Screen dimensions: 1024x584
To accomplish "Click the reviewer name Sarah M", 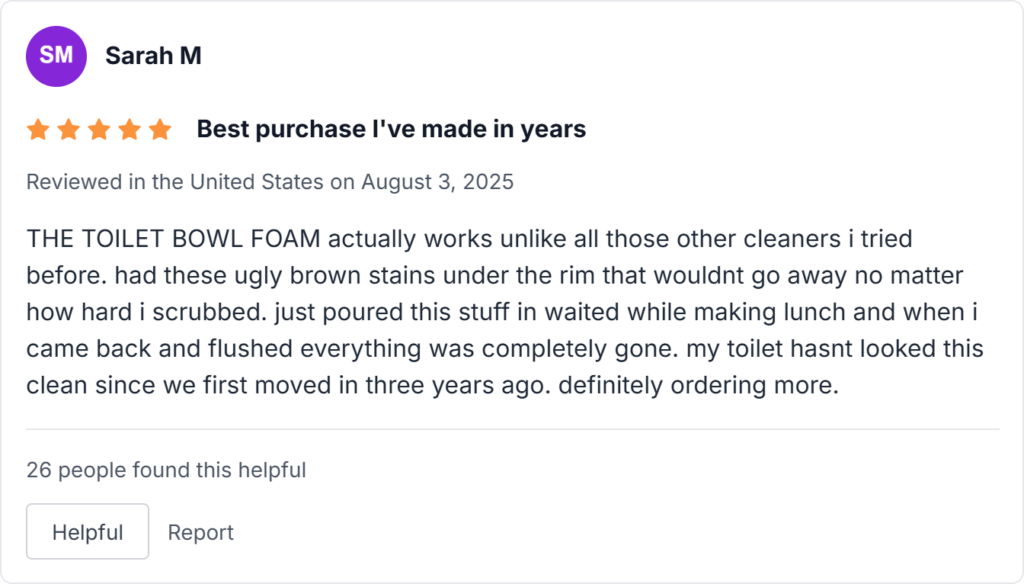I will tap(152, 56).
